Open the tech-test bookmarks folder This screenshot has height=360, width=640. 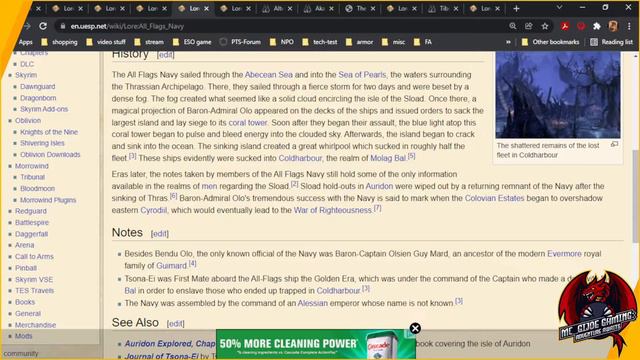pos(320,42)
